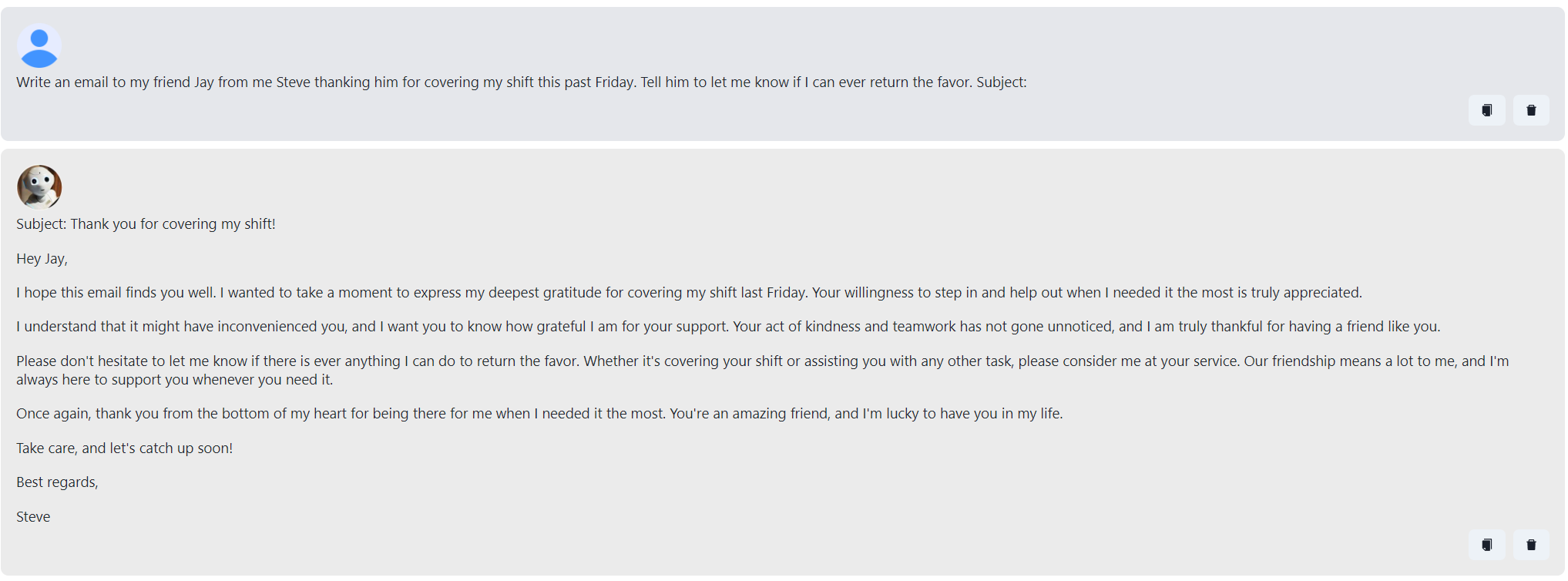Click the robot assistant avatar

pyautogui.click(x=39, y=187)
